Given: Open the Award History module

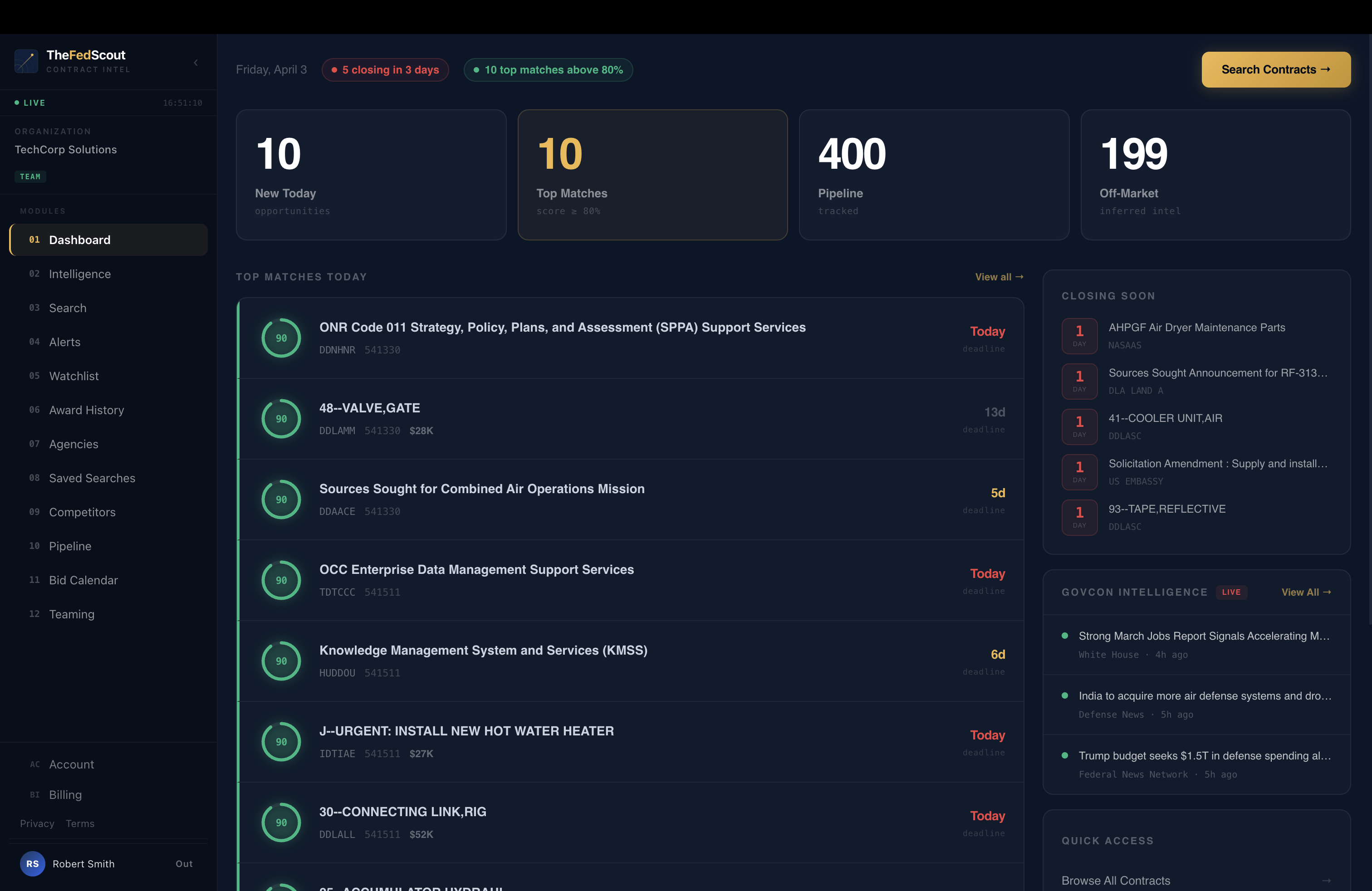Looking at the screenshot, I should tap(86, 410).
